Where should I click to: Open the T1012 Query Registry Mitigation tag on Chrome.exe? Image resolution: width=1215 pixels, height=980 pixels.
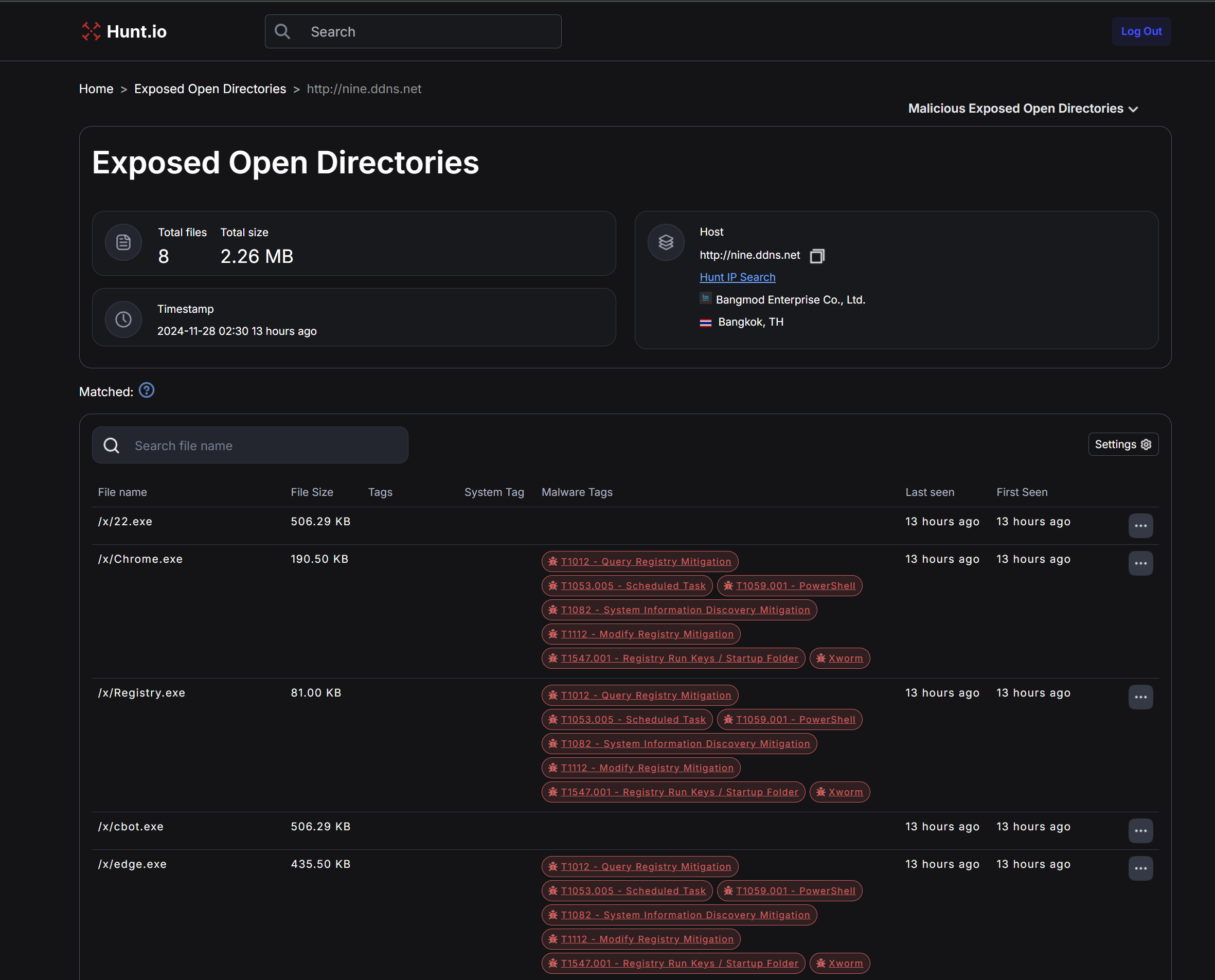point(646,561)
